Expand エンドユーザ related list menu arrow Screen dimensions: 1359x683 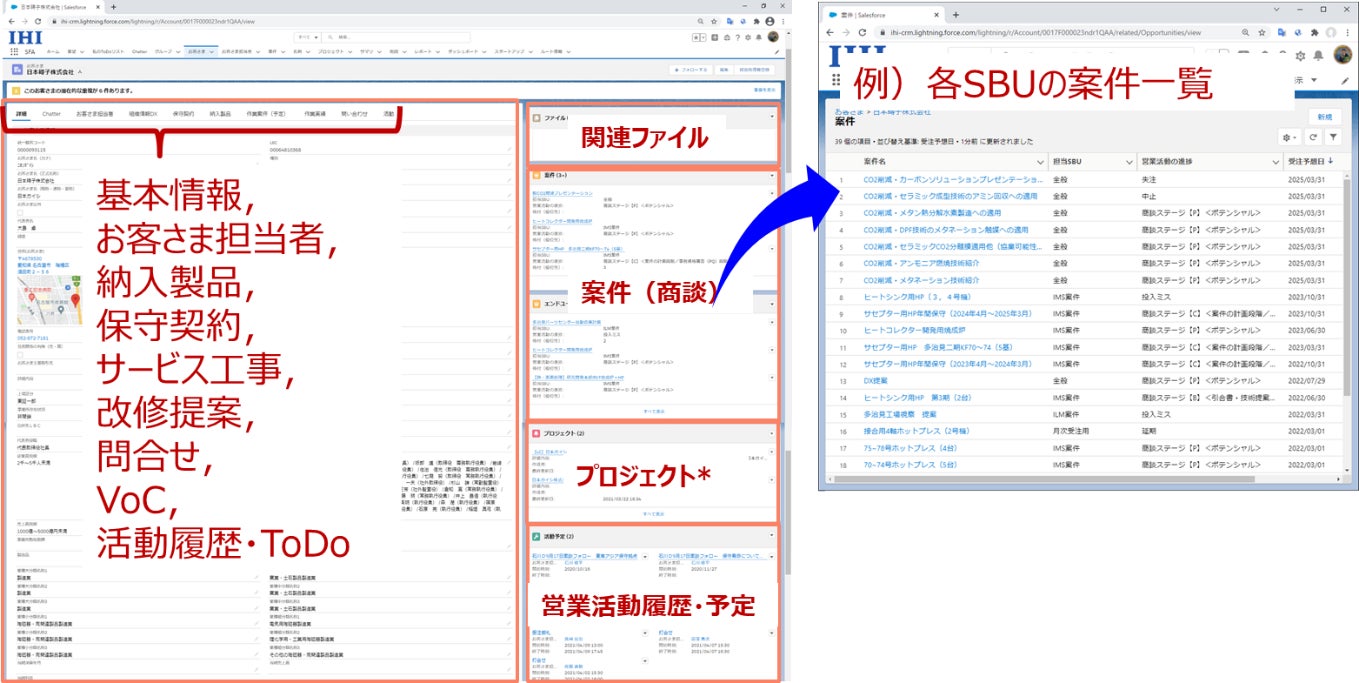pyautogui.click(x=773, y=304)
